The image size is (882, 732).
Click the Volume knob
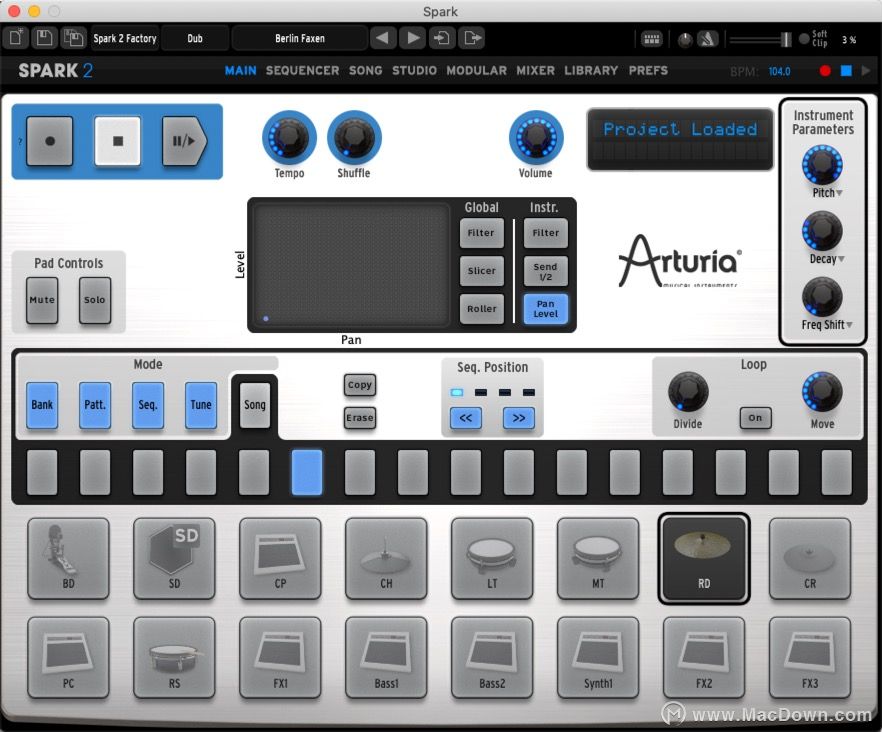(x=536, y=137)
